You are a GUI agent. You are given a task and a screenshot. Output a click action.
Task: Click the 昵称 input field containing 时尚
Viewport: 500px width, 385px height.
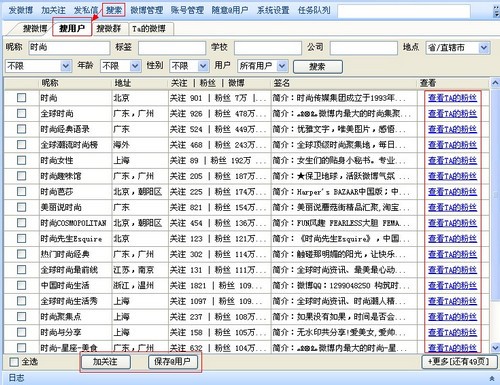pos(69,48)
